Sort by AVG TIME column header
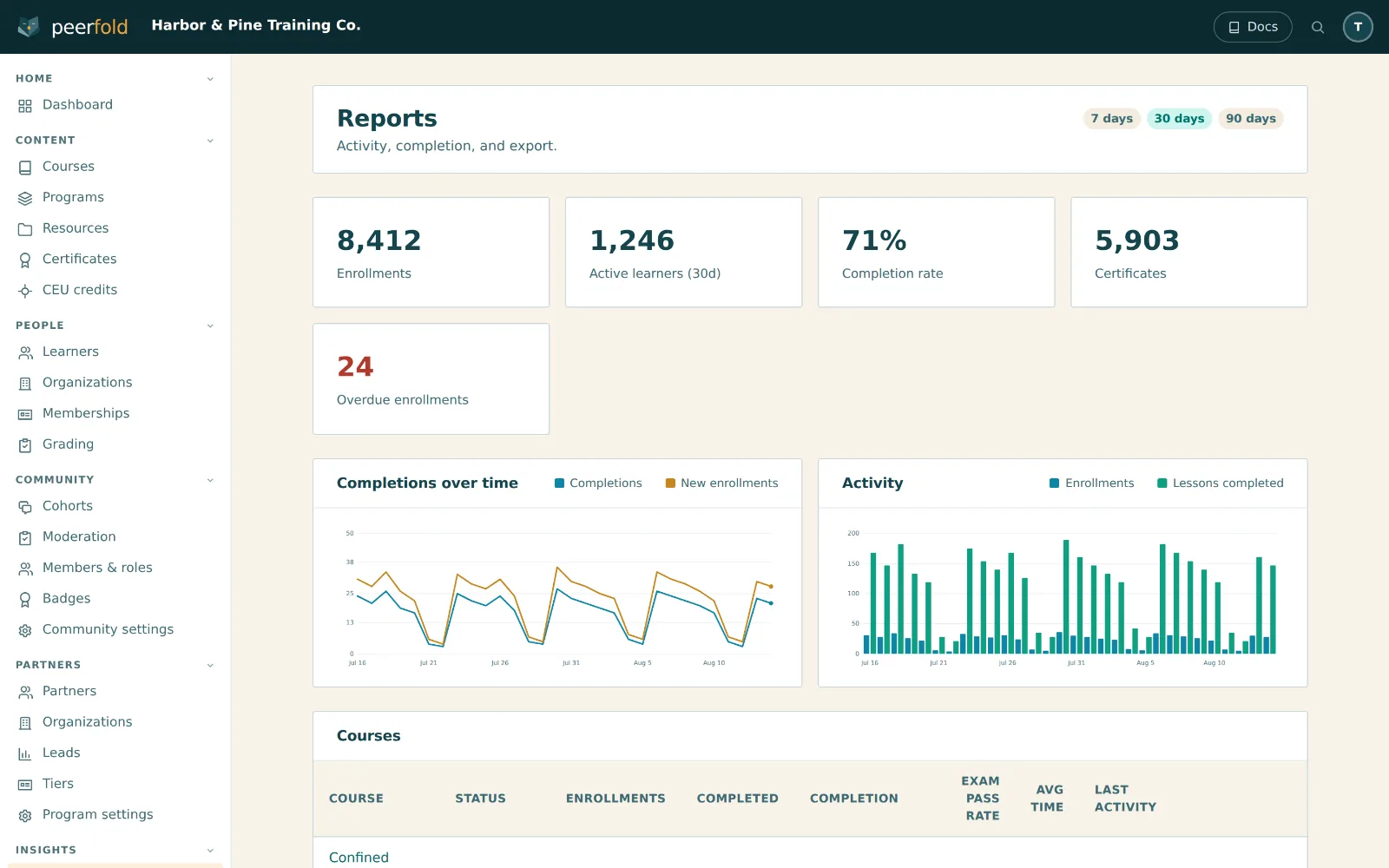This screenshot has height=868, width=1389. [1048, 799]
